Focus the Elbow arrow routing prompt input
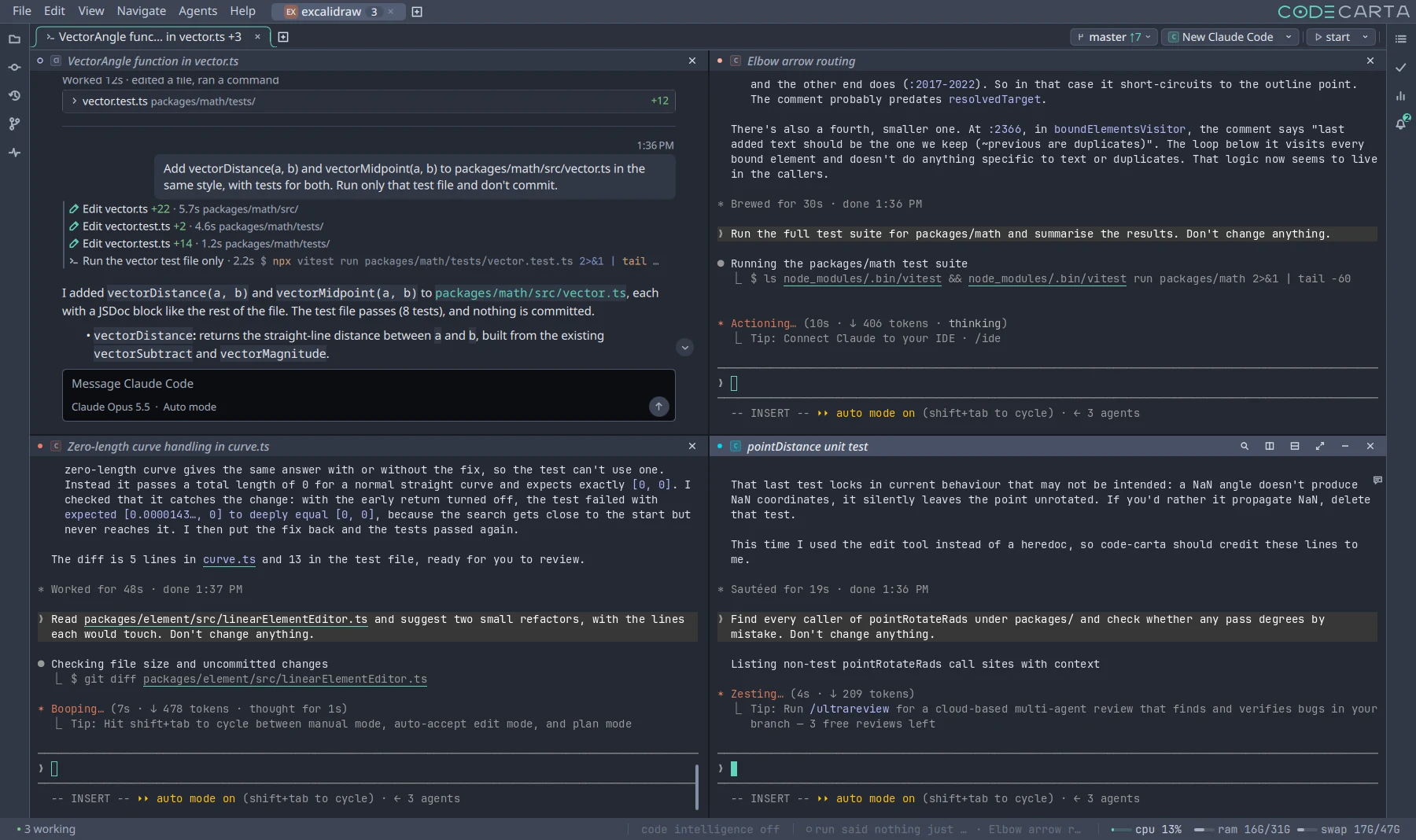This screenshot has width=1416, height=840. (1048, 383)
